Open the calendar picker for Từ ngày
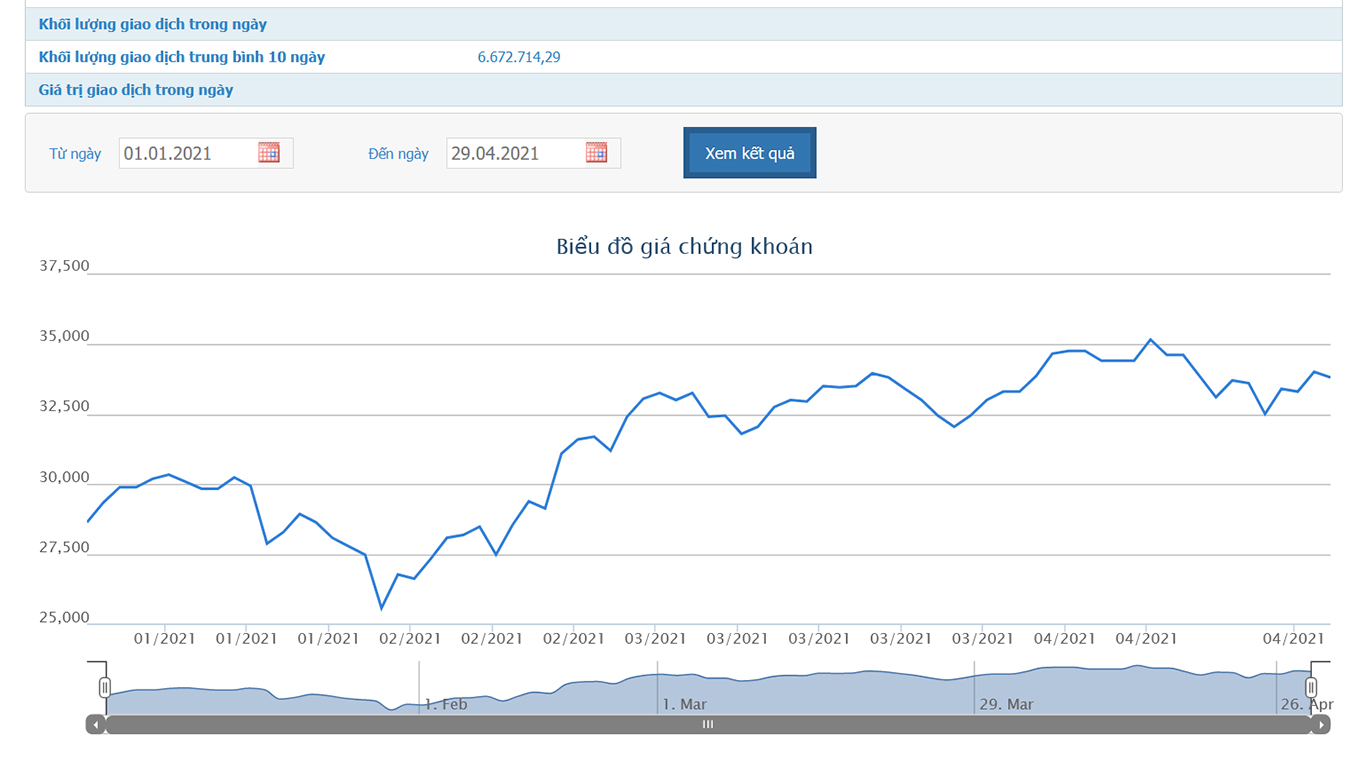The image size is (1366, 768). tap(269, 153)
